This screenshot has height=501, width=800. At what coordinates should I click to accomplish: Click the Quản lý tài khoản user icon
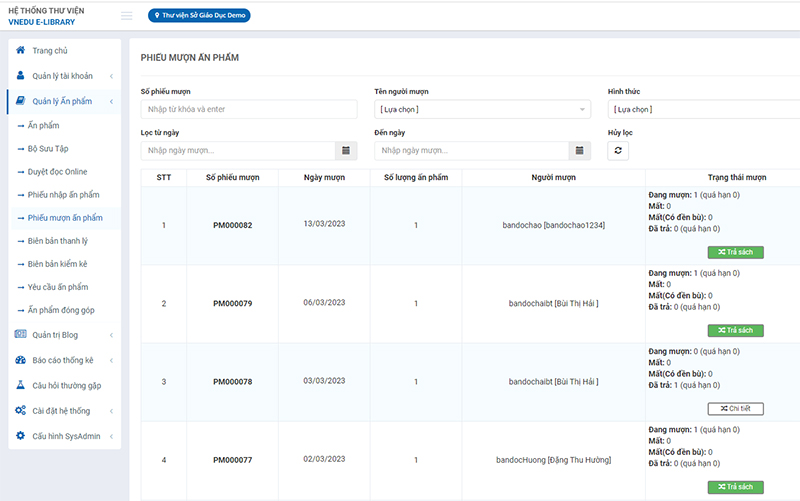click(20, 76)
